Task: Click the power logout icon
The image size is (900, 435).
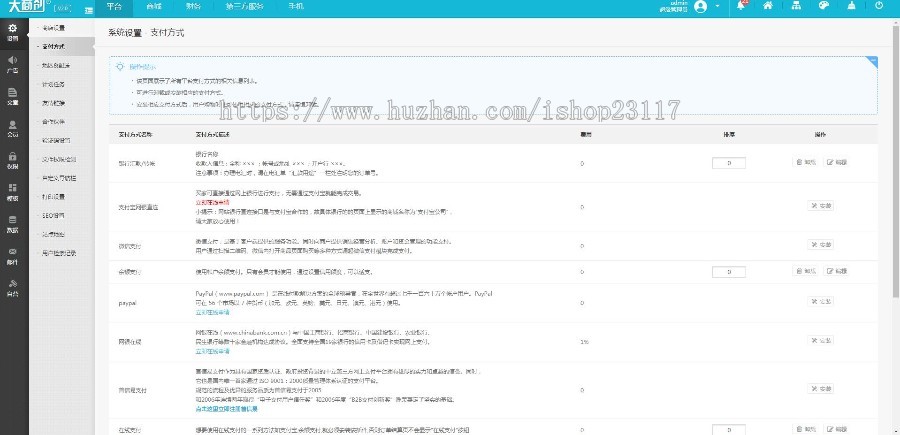Action: coord(879,6)
